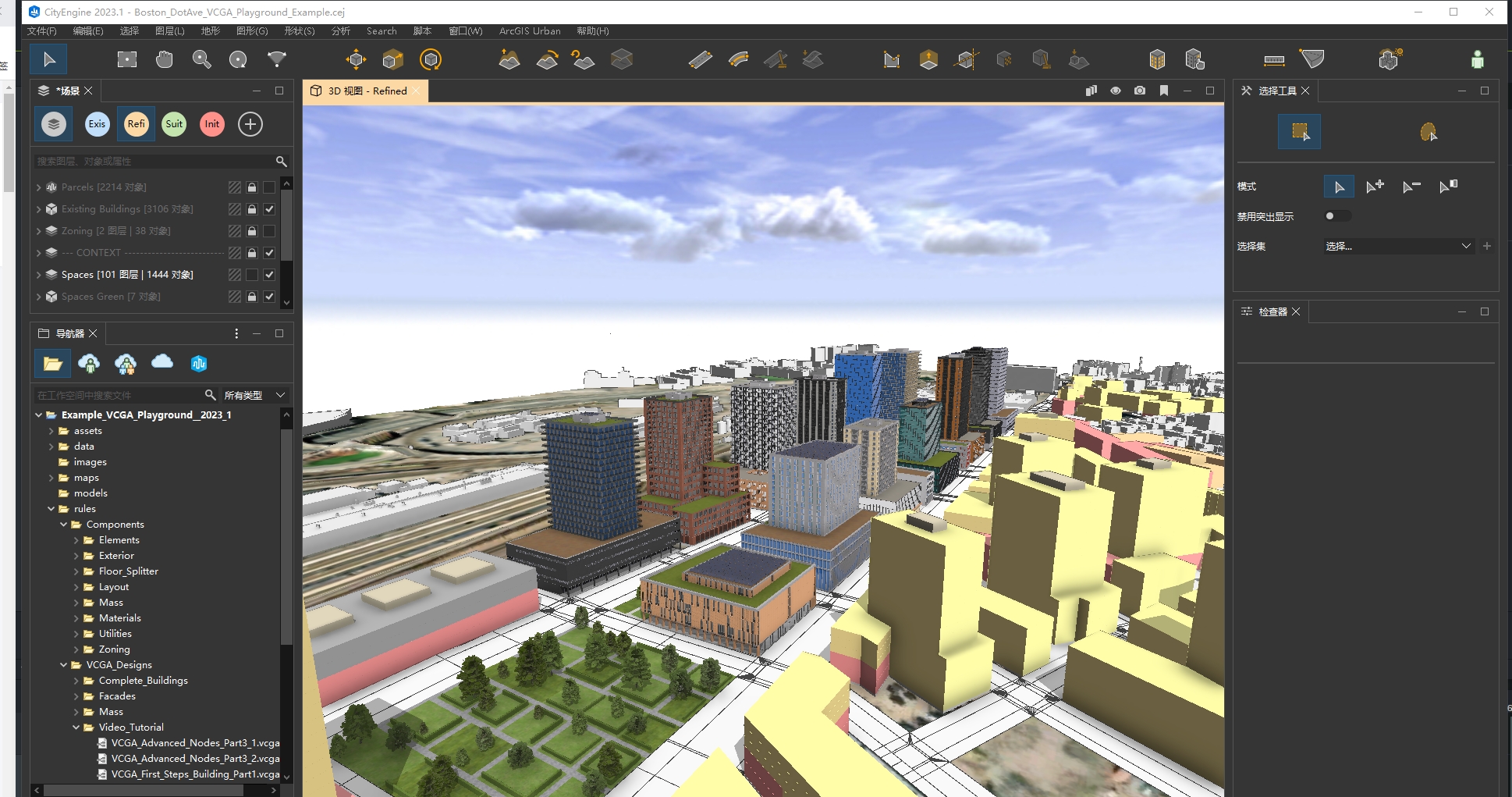Click the plus button to add a scenario
Screen dimensions: 1512x797
[x=250, y=124]
